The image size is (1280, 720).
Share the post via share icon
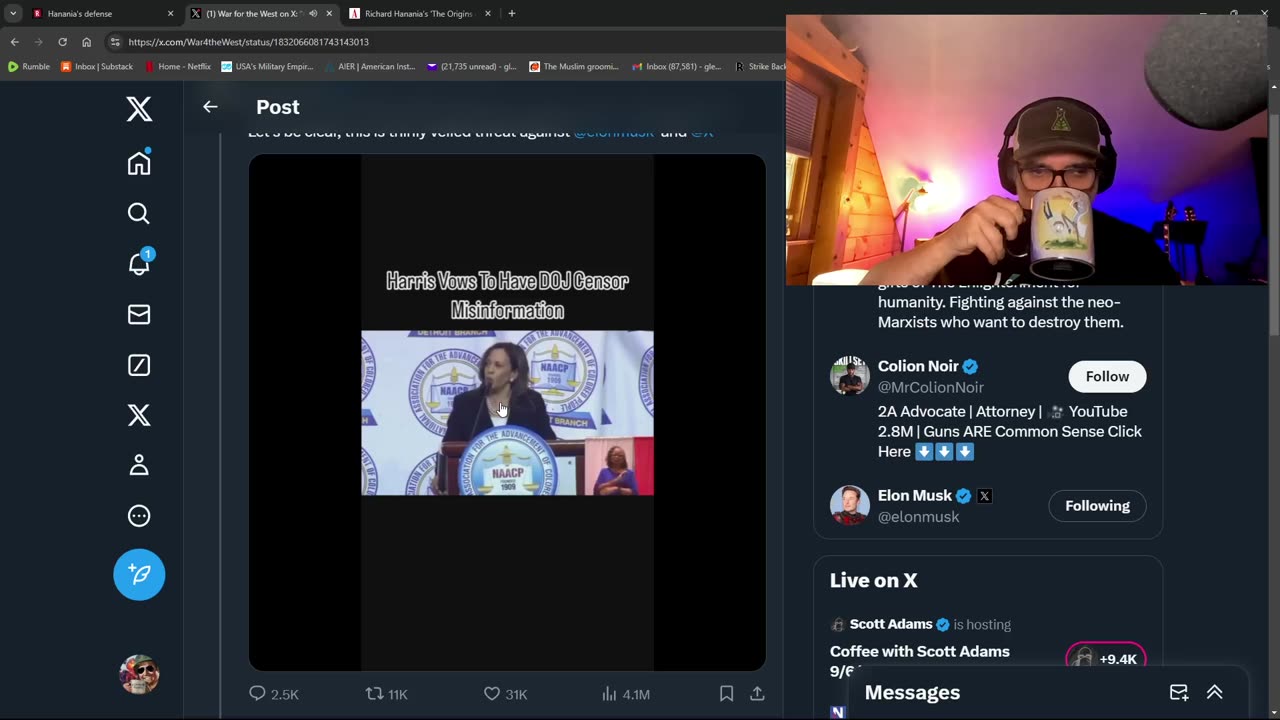click(x=757, y=693)
